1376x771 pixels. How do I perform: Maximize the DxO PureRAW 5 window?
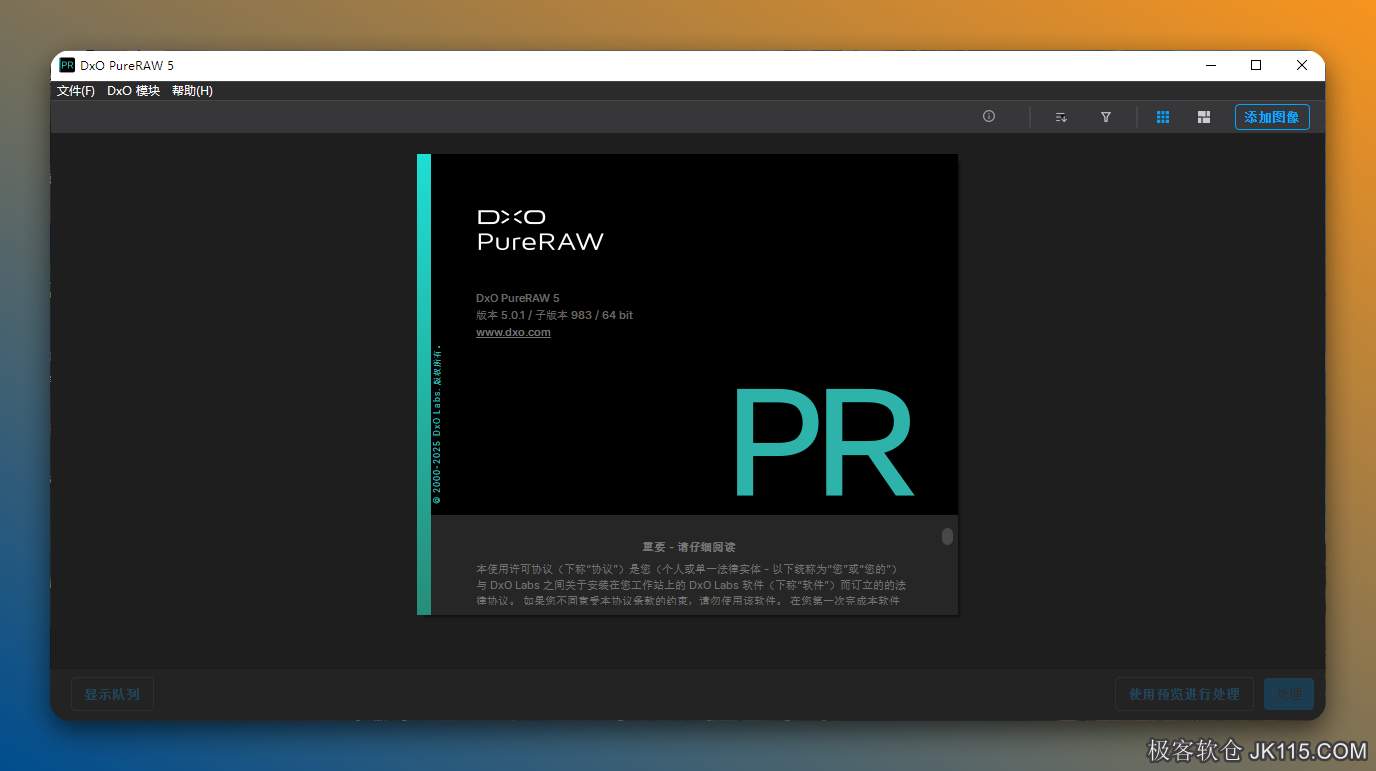[1256, 65]
